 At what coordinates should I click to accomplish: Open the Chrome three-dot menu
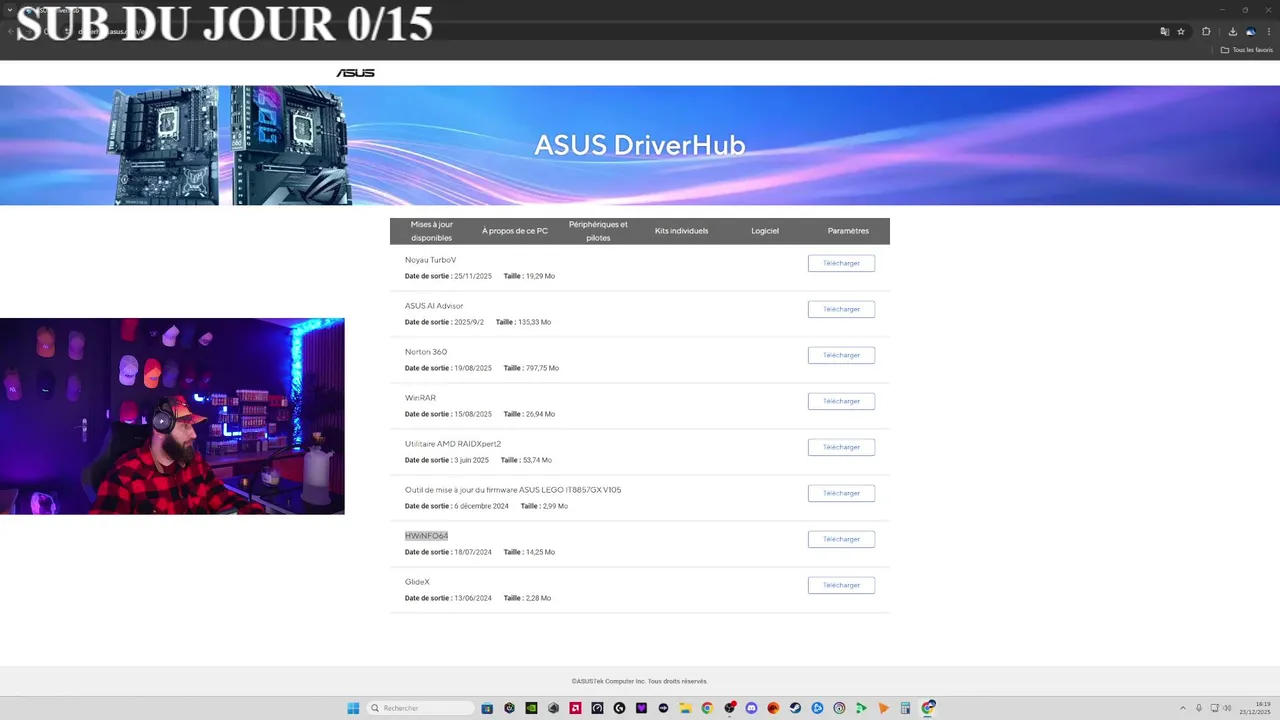[1269, 32]
